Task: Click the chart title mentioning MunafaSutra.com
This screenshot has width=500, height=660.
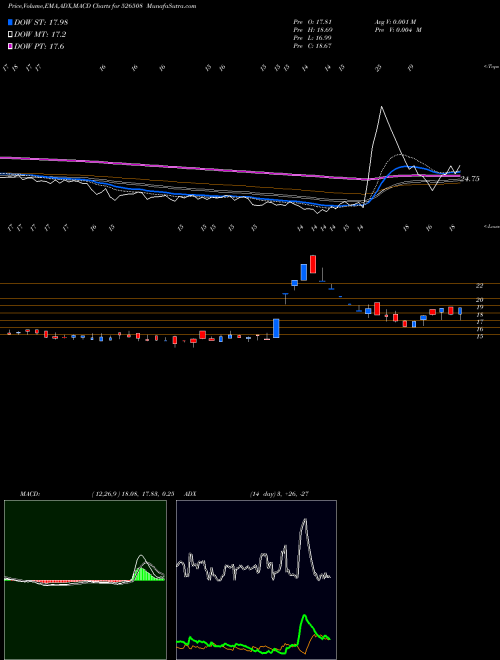Action: [102, 6]
